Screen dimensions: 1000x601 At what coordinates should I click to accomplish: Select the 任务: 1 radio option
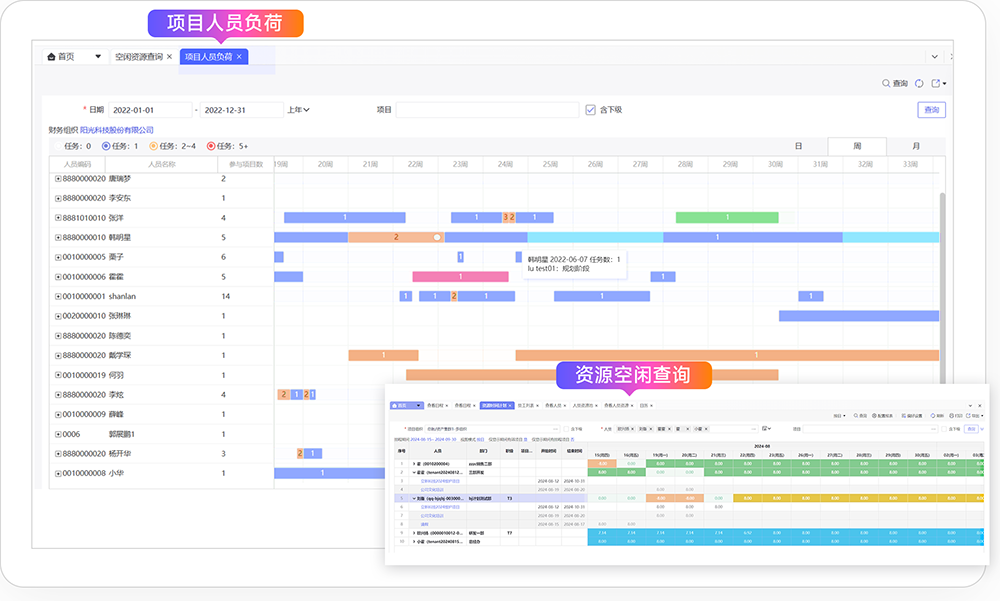click(107, 146)
